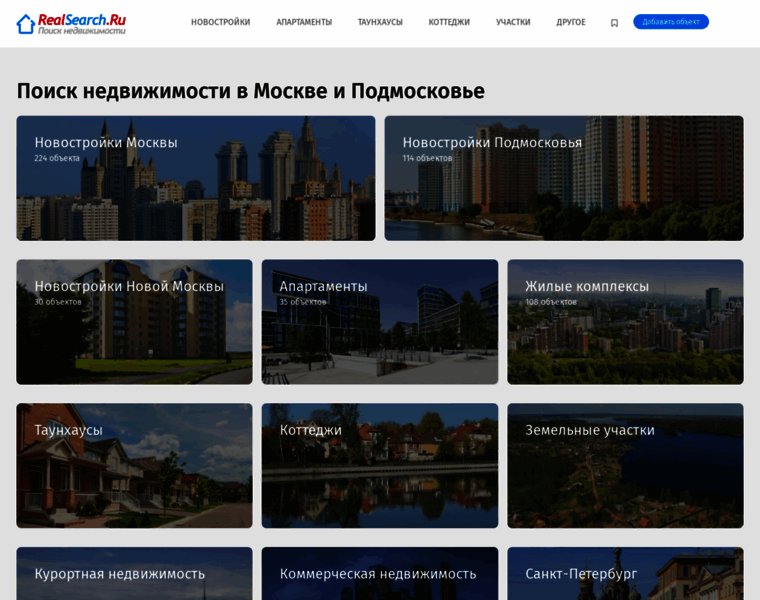The width and height of the screenshot is (760, 600).
Task: Click the Добавить объект button
Action: (x=671, y=22)
